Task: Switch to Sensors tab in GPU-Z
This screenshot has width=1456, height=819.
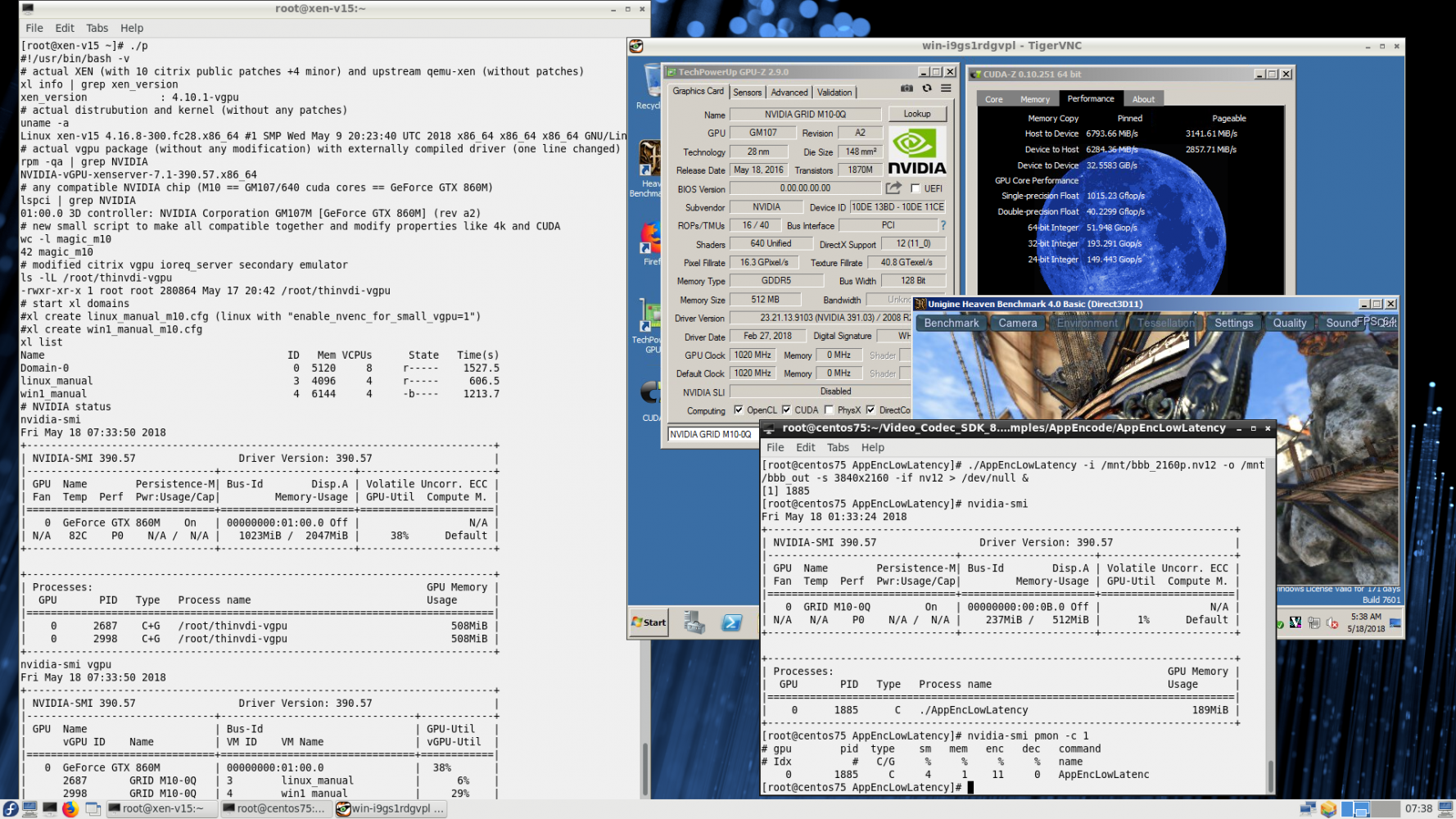Action: 748,92
